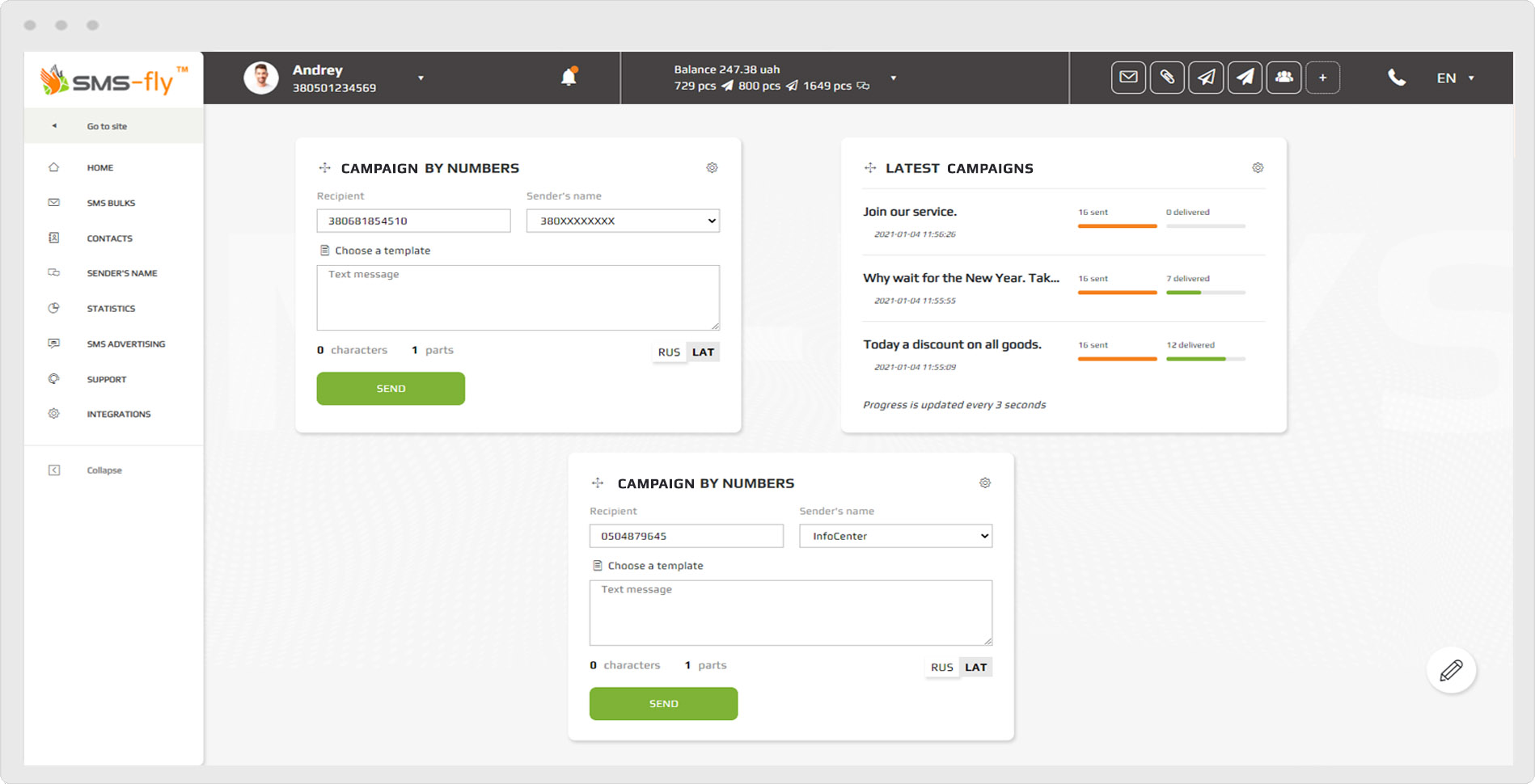Open the 'Why wait for the New Year' campaign
Viewport: 1535px width, 784px height.
(961, 278)
